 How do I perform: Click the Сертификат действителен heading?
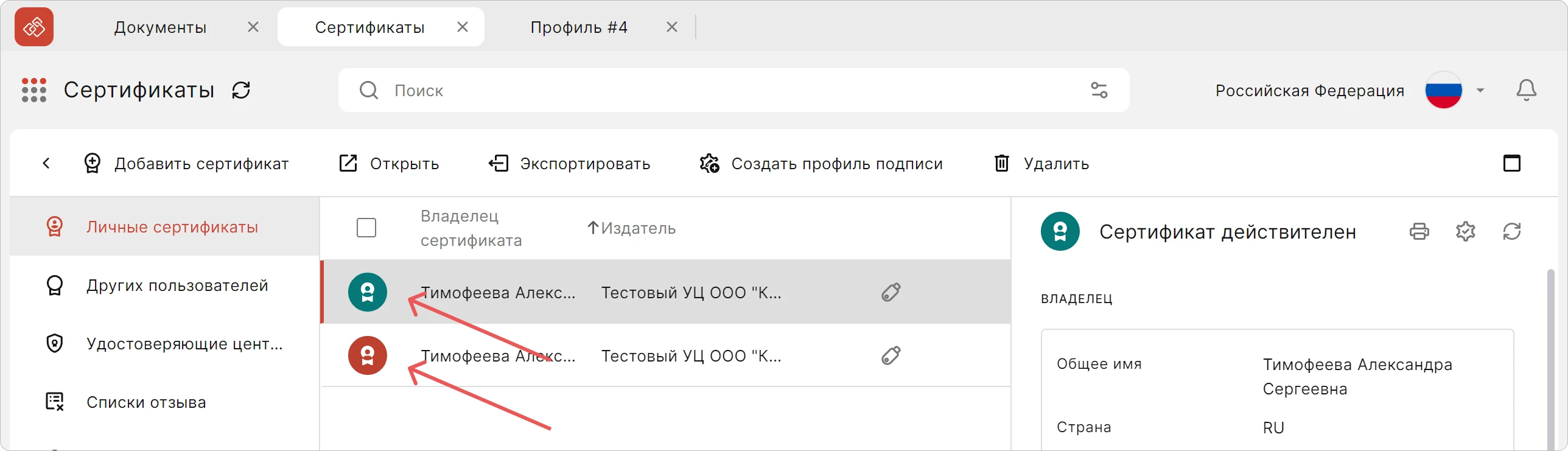(x=1228, y=232)
